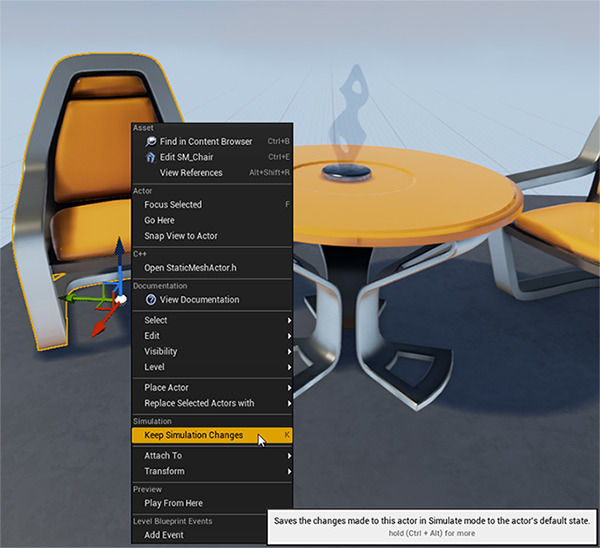The height and width of the screenshot is (548, 600).
Task: Select the round orange table in viewport
Action: [420, 200]
